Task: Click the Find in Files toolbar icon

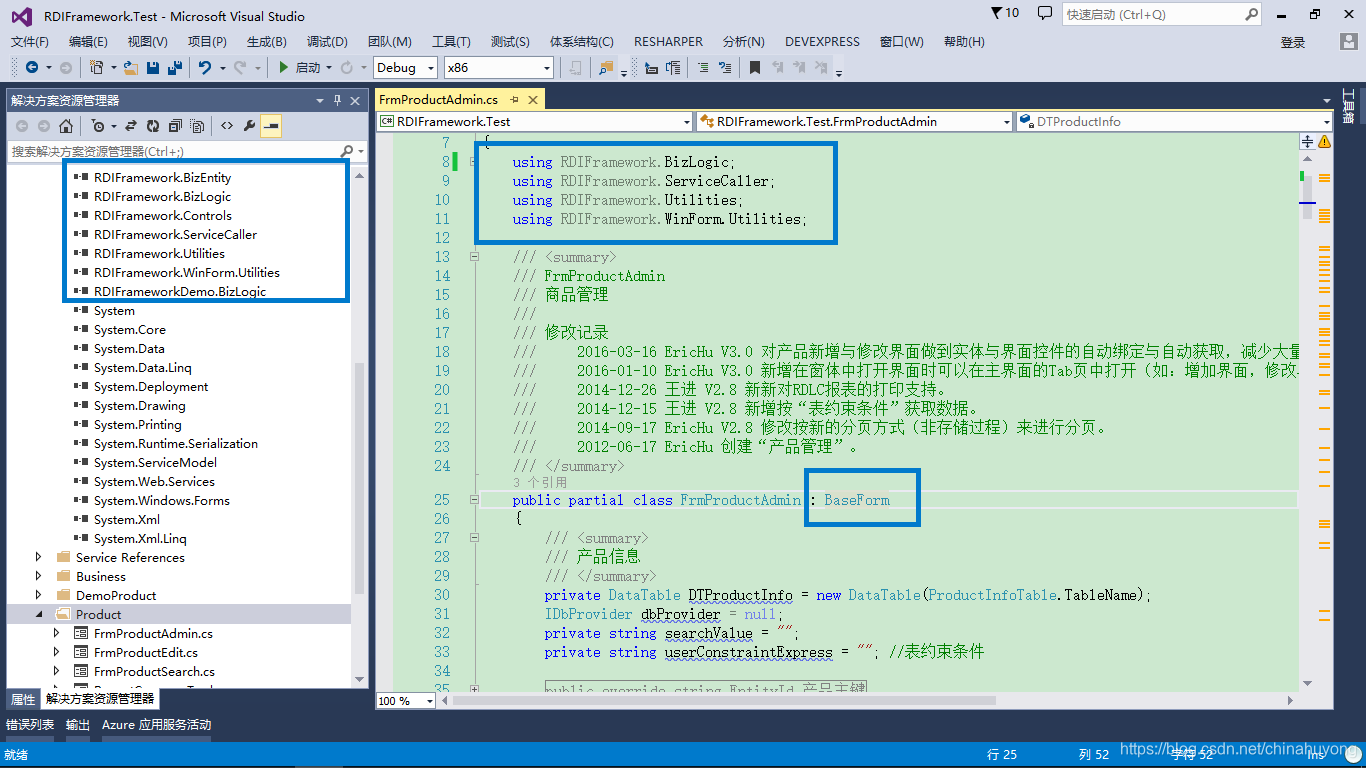Action: click(x=606, y=67)
